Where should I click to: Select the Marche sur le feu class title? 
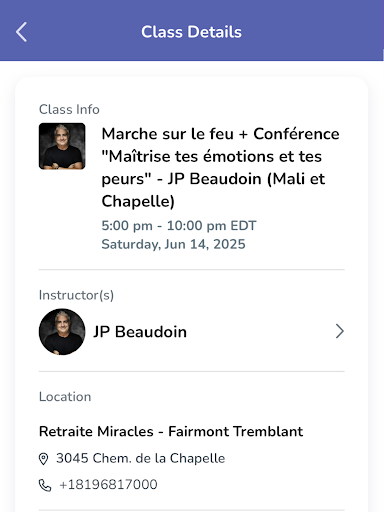(x=220, y=167)
